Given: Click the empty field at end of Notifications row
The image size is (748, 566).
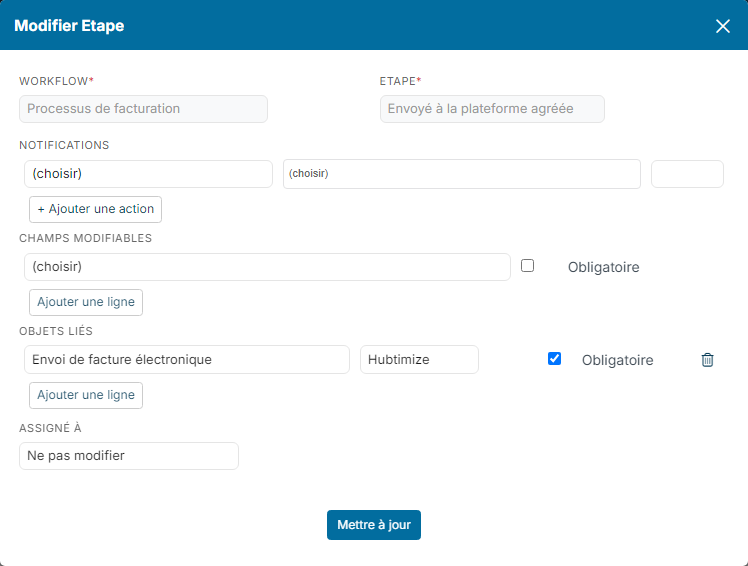Looking at the screenshot, I should click(687, 174).
